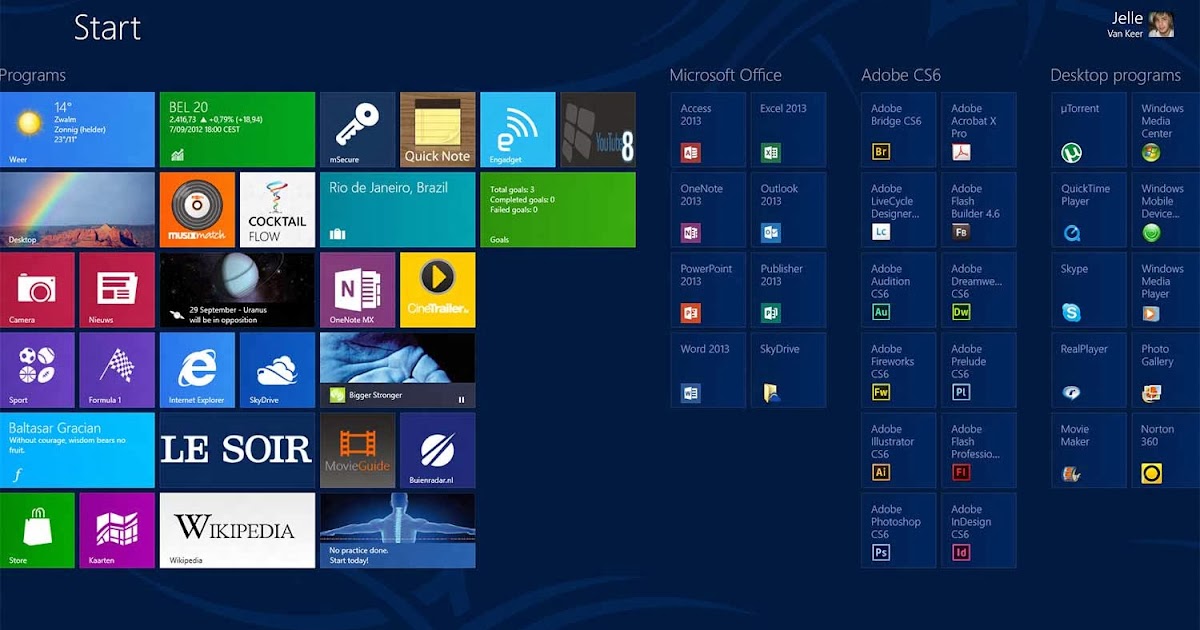Open Photo Gallery

point(1166,370)
